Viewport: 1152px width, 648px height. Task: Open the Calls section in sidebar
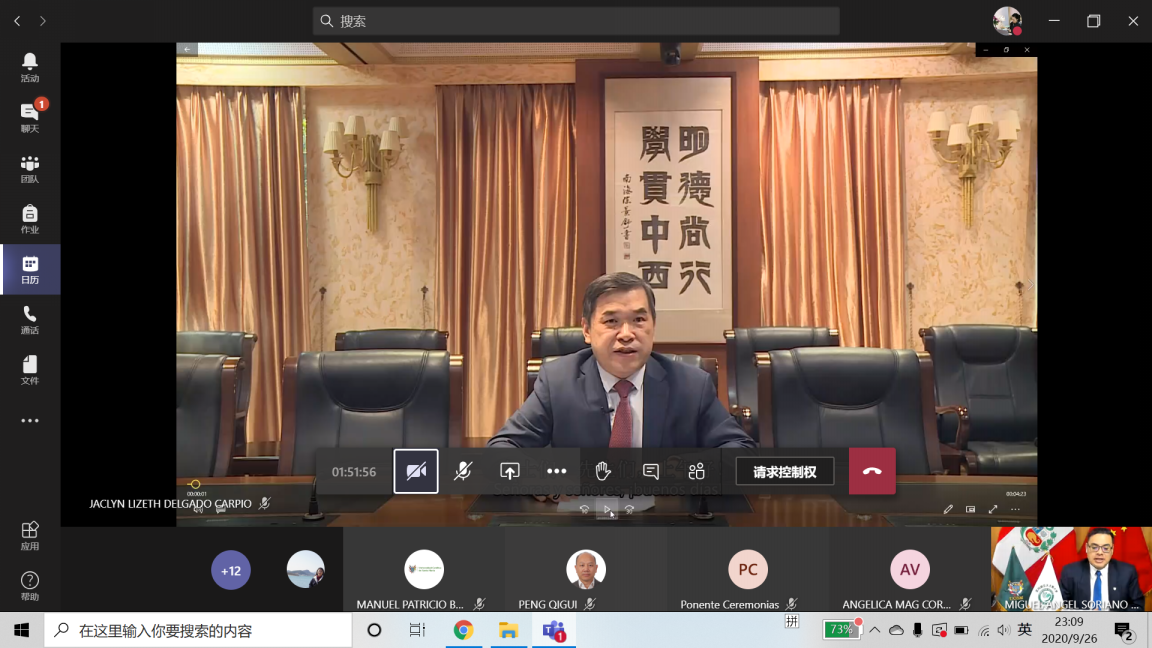click(30, 320)
